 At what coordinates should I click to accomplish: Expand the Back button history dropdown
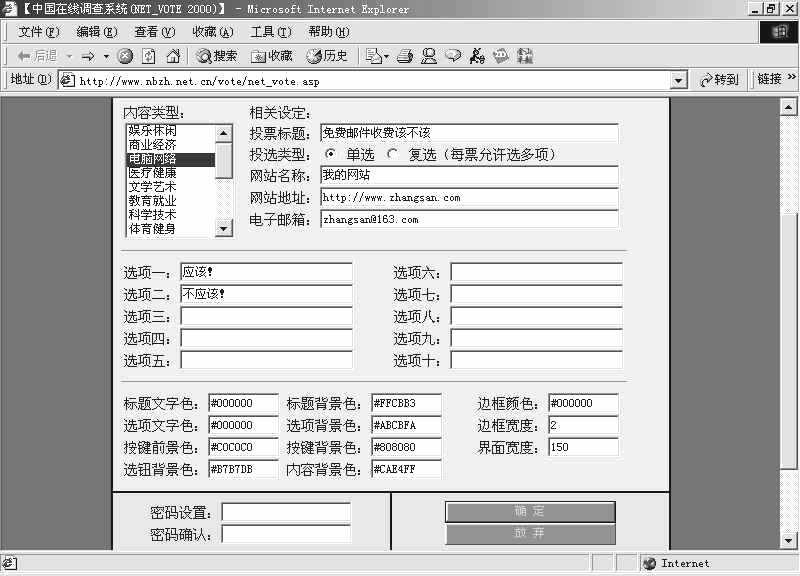68,56
